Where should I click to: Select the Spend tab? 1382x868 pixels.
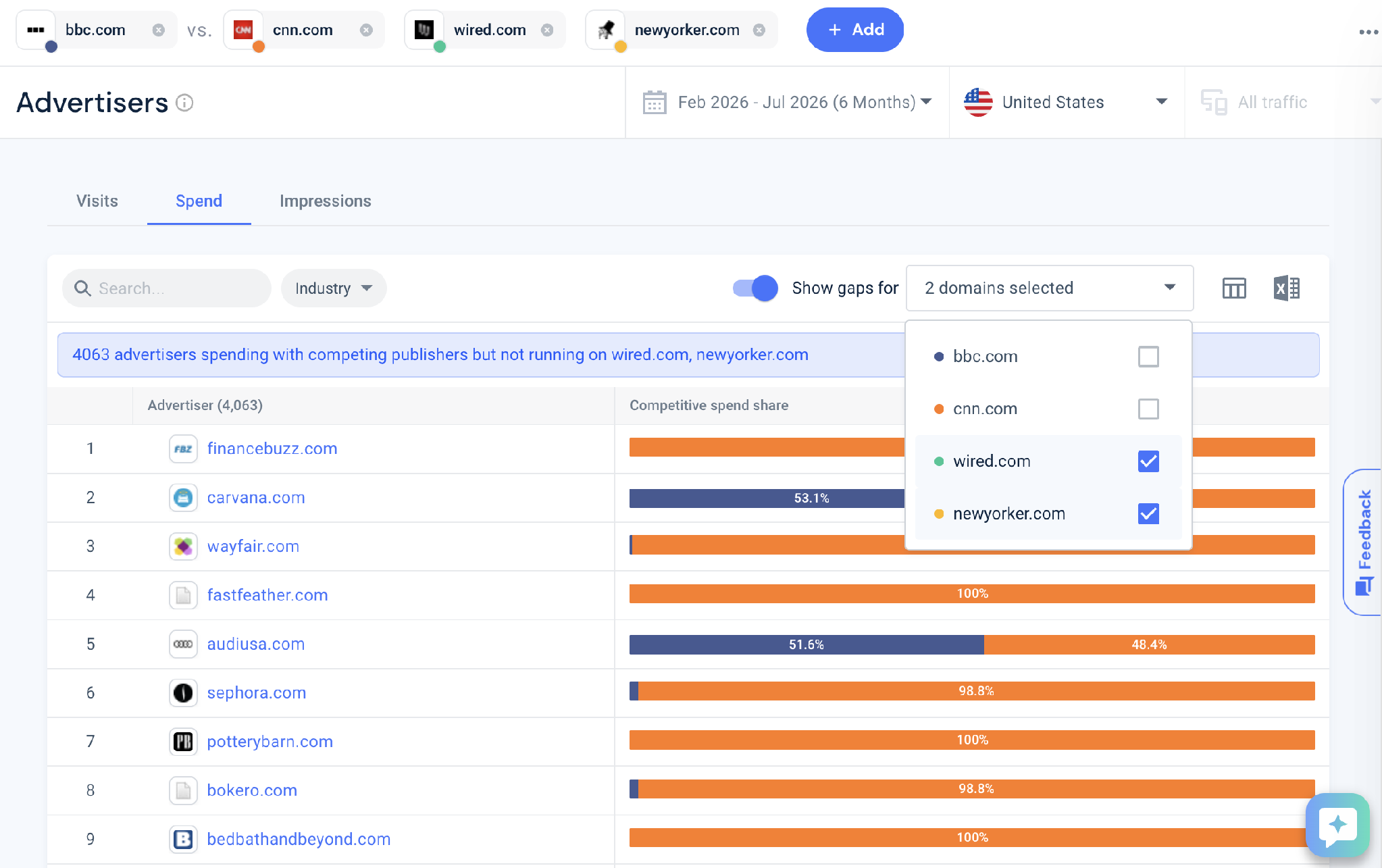pos(199,201)
